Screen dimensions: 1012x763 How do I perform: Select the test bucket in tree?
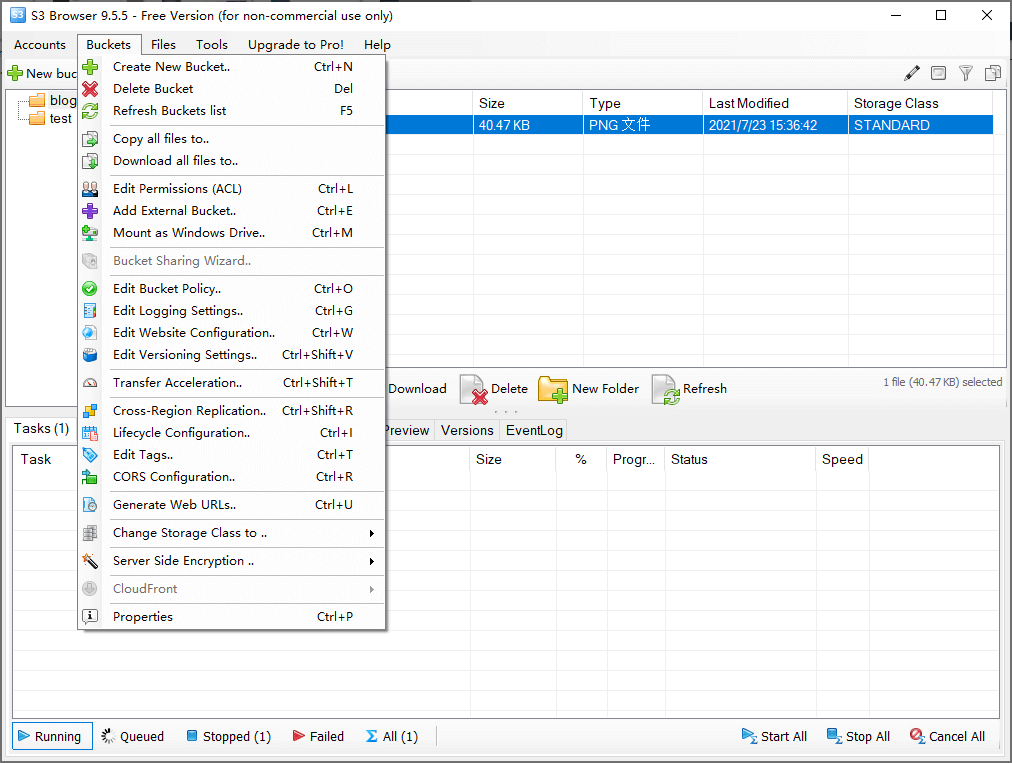(50, 118)
